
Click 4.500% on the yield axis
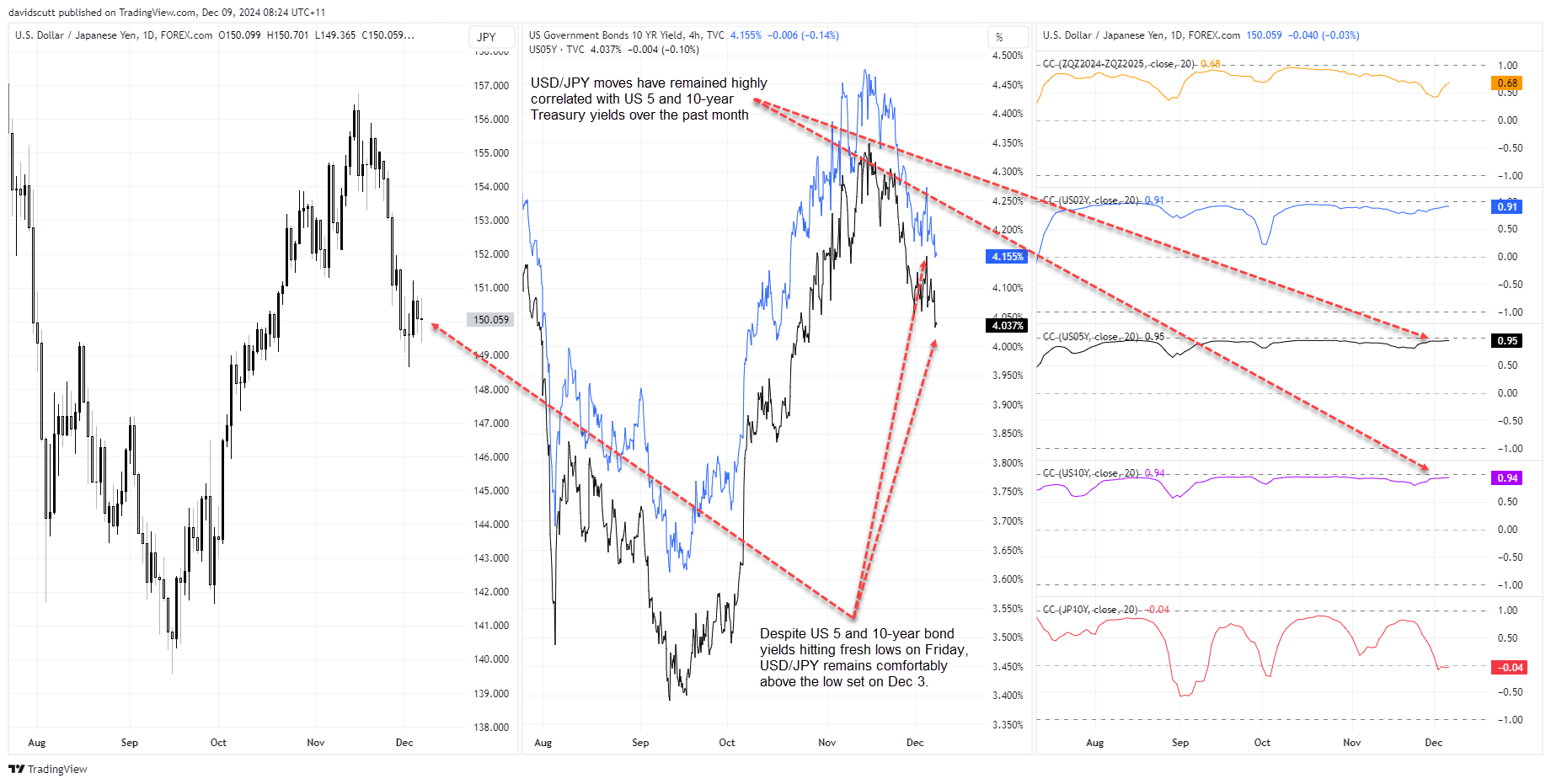pyautogui.click(x=1008, y=56)
